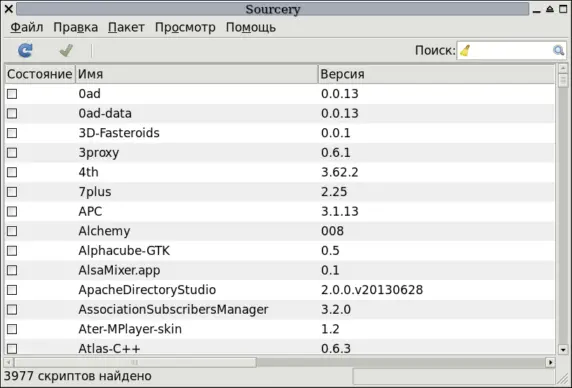Click the horizontal scrollbar thumb
The image size is (572, 388).
pos(135,362)
